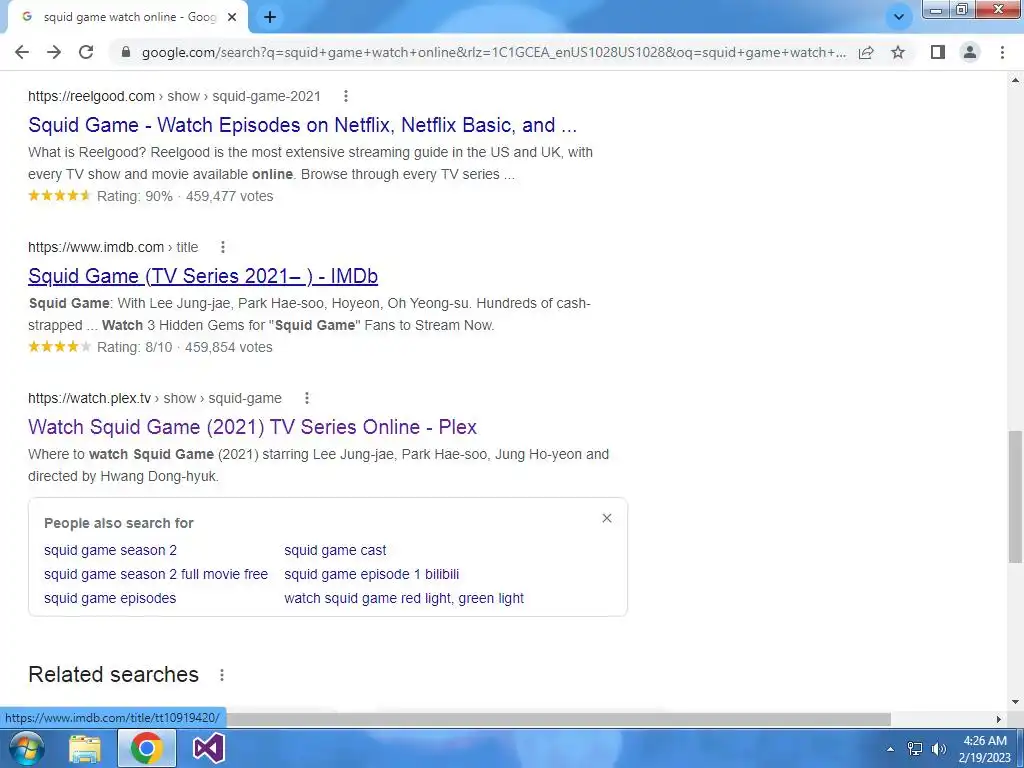Open a new browser tab
The image size is (1024, 768).
[x=270, y=17]
